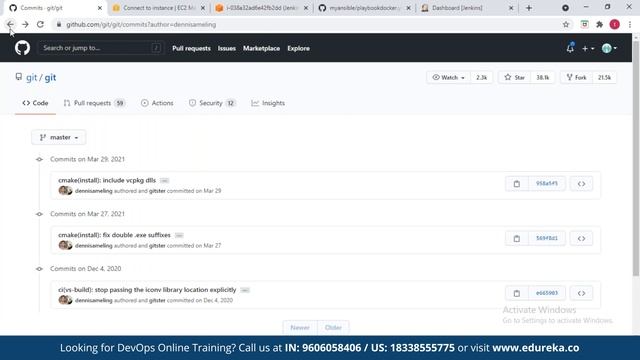Reload the current page

[x=40, y=24]
